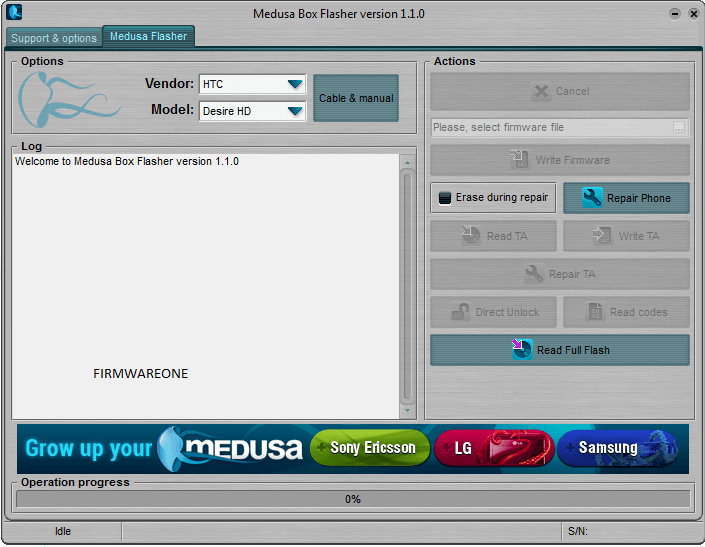This screenshot has width=705, height=547.
Task: Click the Idle status bar text
Action: point(63,531)
